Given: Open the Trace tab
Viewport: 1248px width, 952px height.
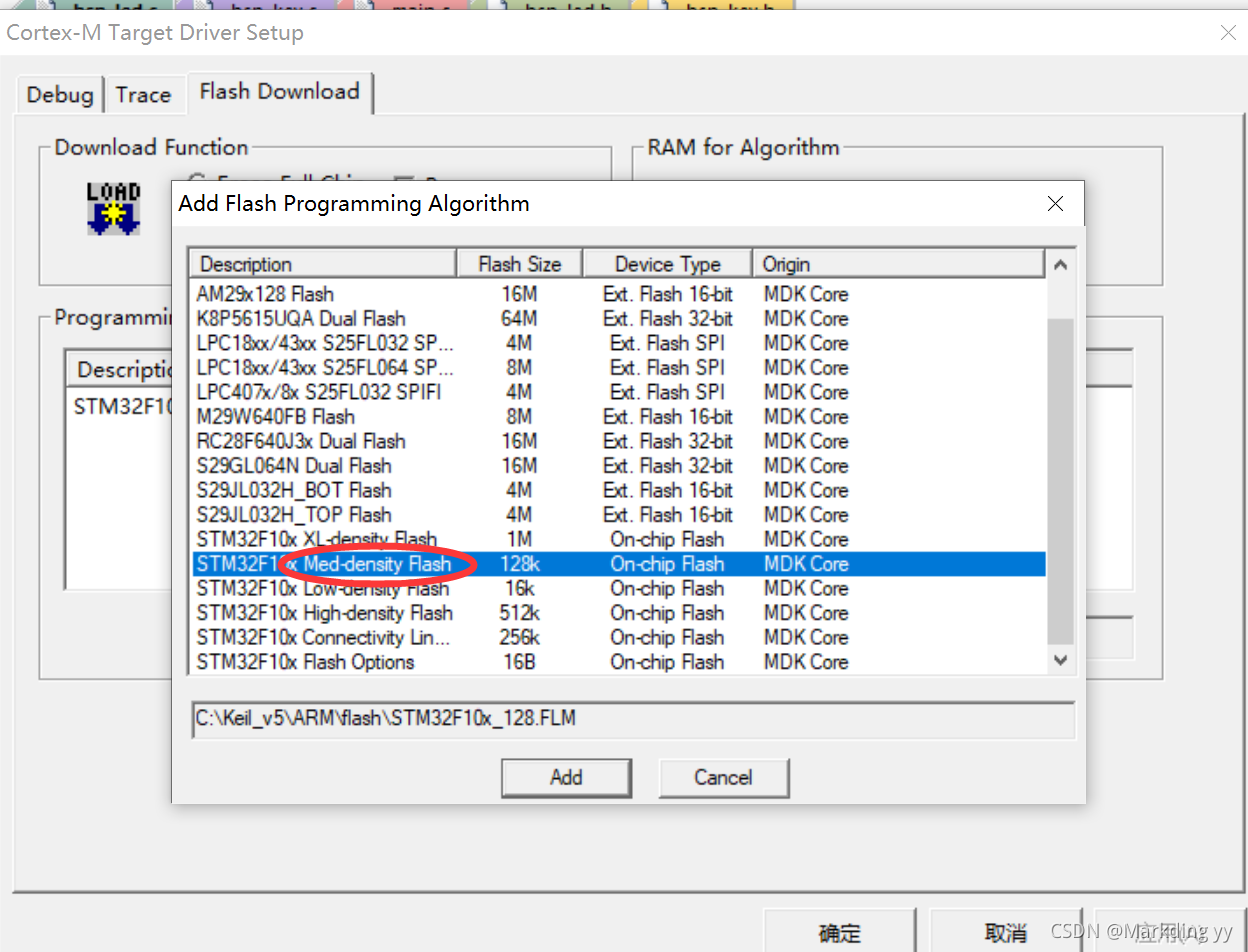Looking at the screenshot, I should pos(144,95).
